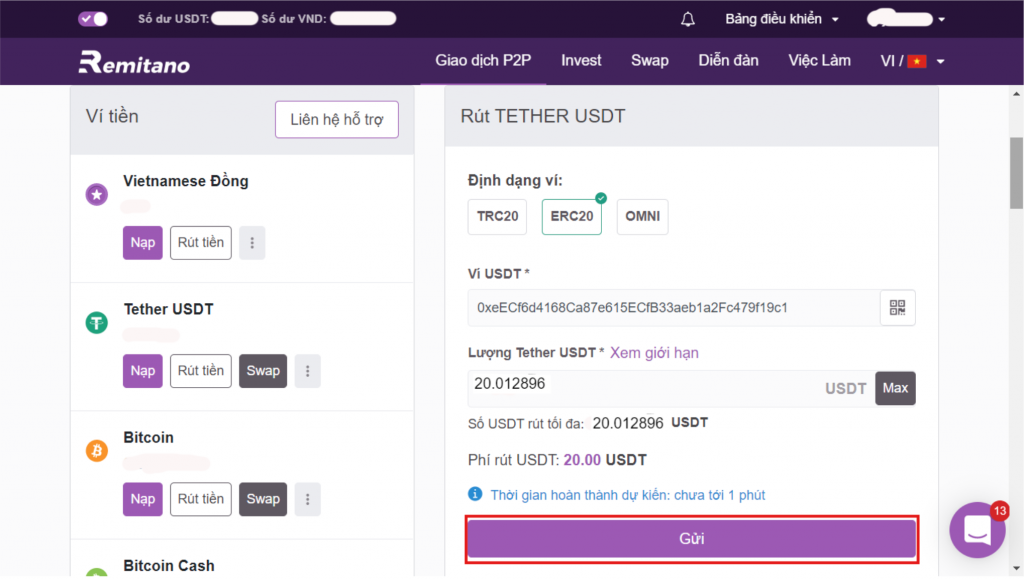Click the Tether USDT wallet name

(168, 309)
